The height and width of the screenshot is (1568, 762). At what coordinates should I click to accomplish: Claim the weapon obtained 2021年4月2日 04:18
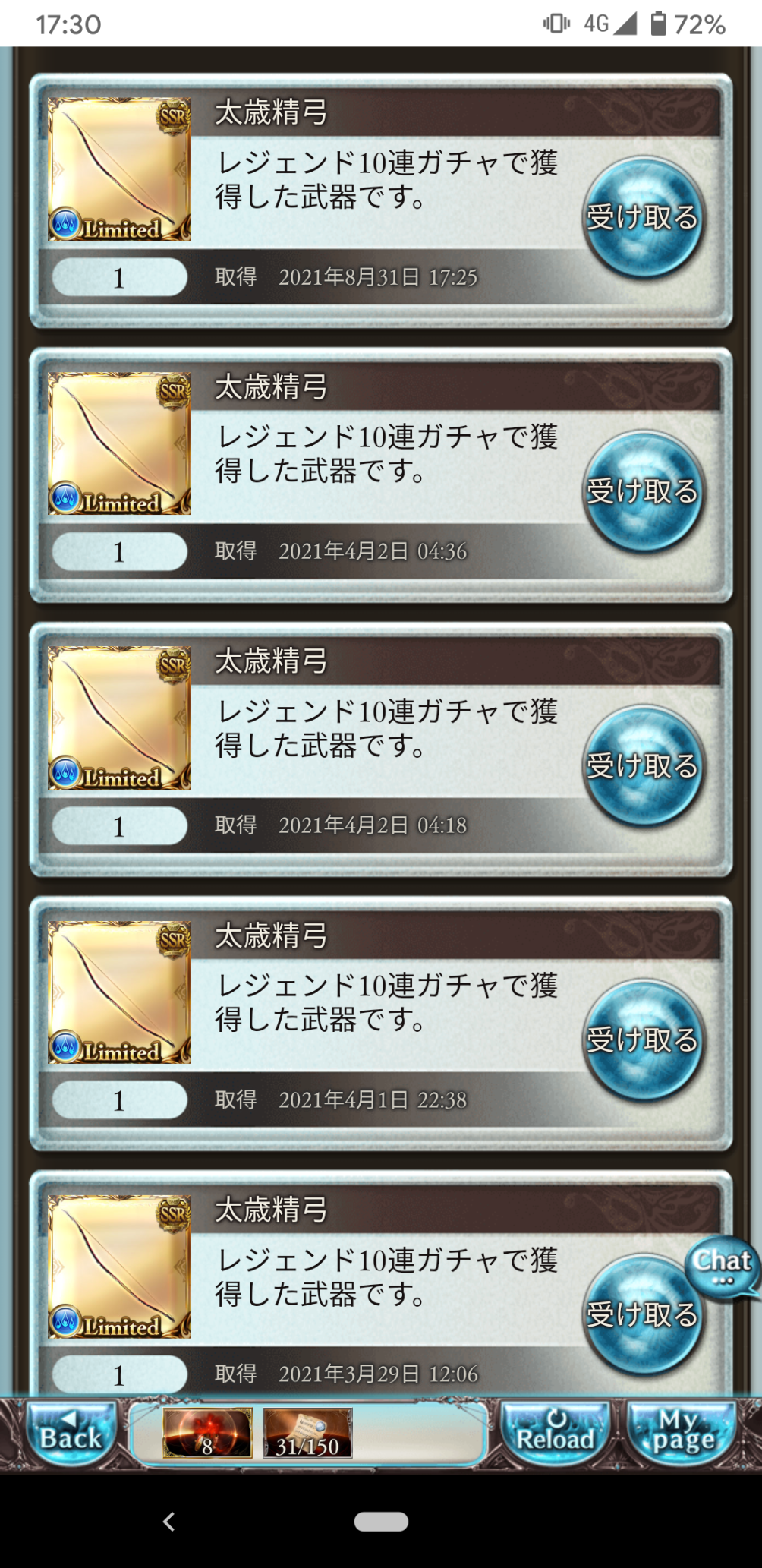coord(643,766)
